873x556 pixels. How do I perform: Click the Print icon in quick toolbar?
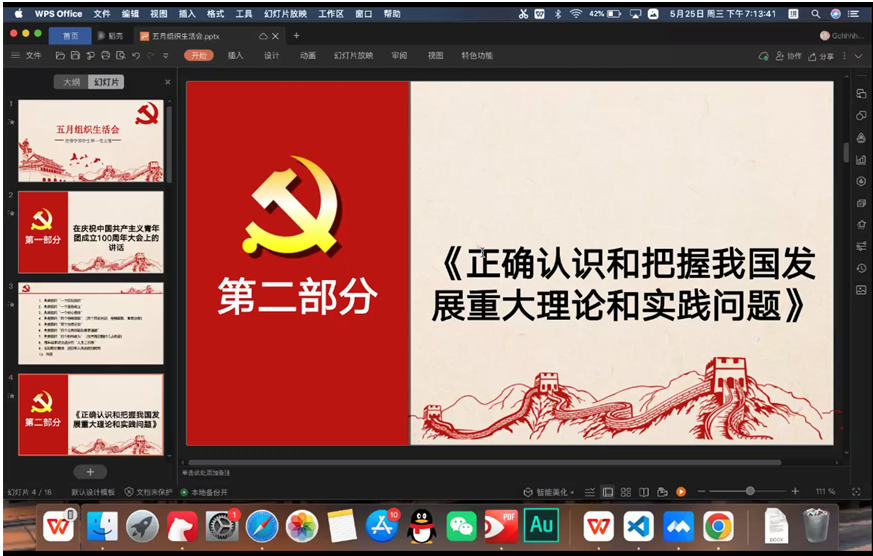click(105, 56)
